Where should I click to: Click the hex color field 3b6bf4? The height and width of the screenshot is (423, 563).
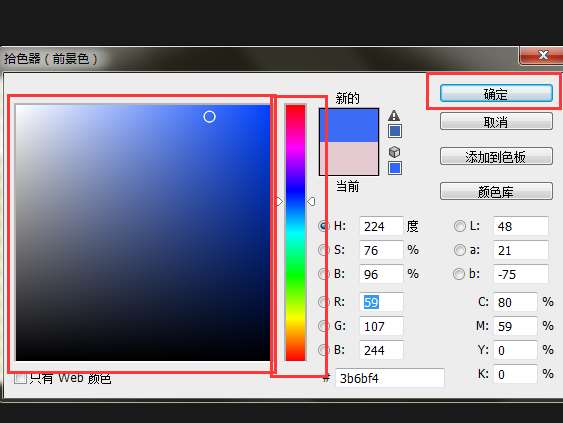390,378
